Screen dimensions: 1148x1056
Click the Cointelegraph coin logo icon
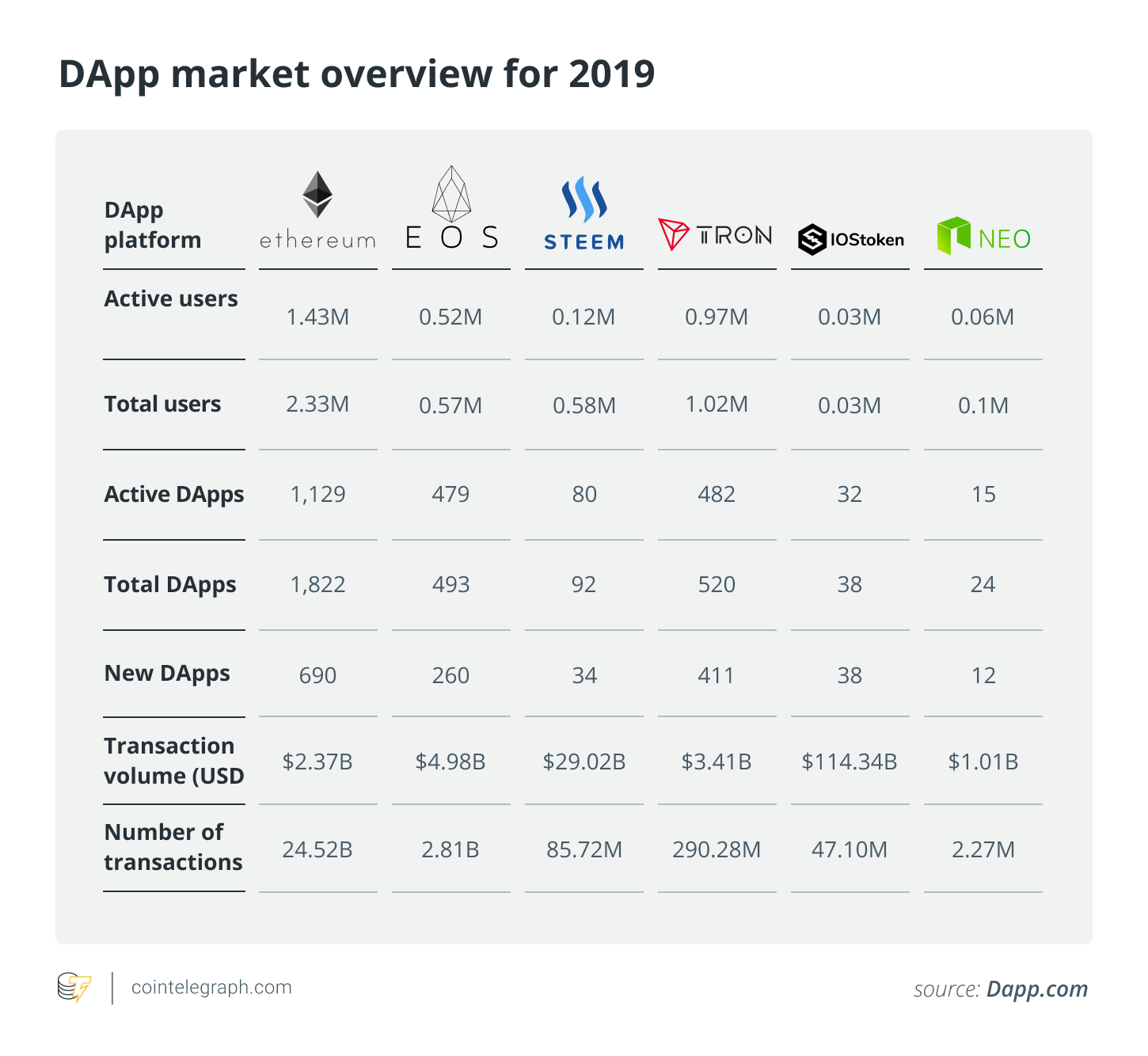[x=74, y=988]
